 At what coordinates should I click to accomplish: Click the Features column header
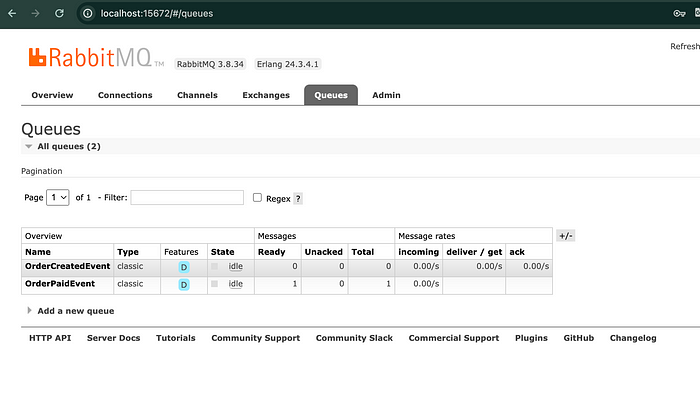pyautogui.click(x=181, y=252)
